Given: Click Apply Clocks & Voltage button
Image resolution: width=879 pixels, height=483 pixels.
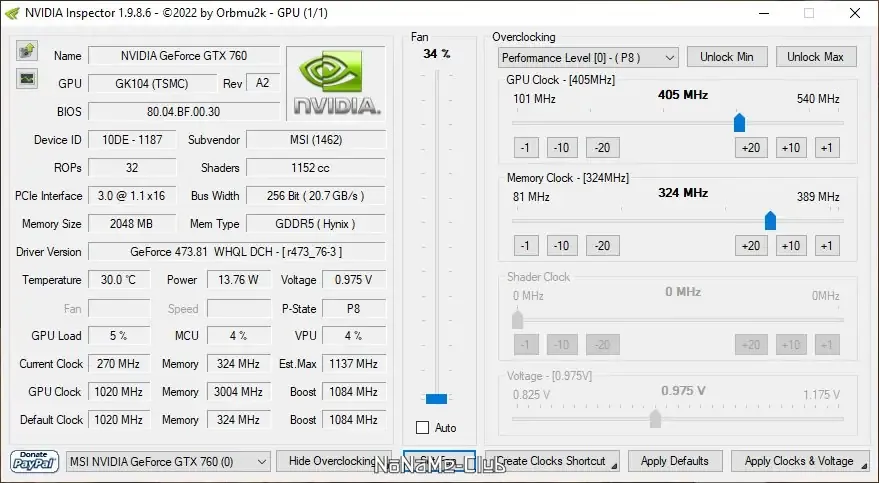Looking at the screenshot, I should 800,461.
